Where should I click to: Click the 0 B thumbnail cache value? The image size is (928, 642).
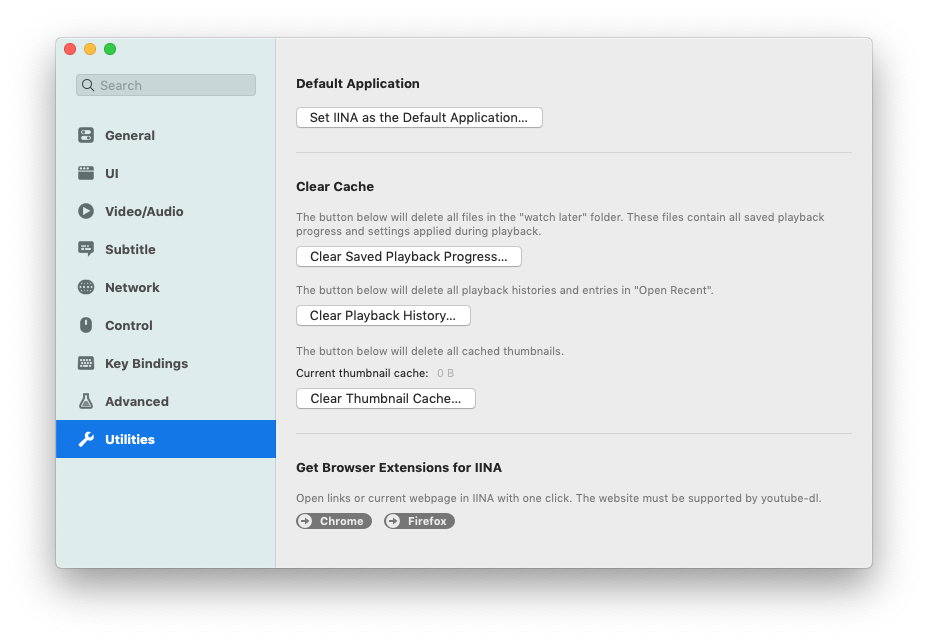click(445, 373)
